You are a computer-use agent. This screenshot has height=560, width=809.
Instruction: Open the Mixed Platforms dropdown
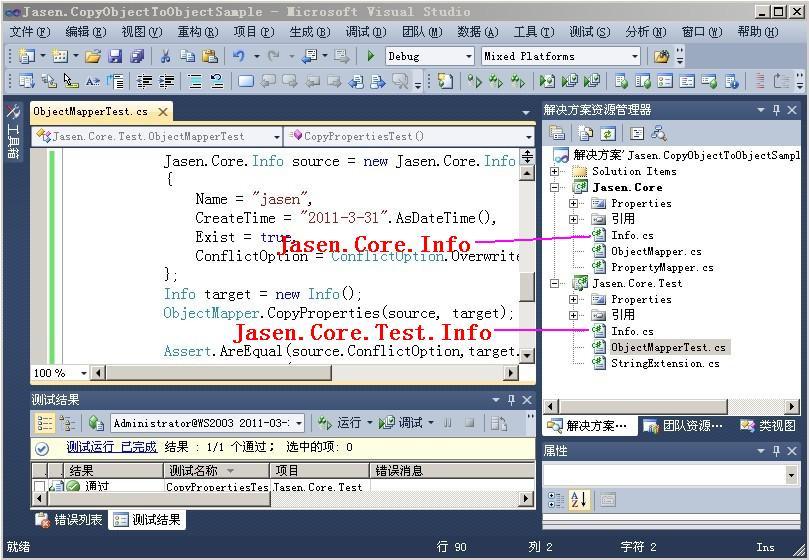(635, 56)
